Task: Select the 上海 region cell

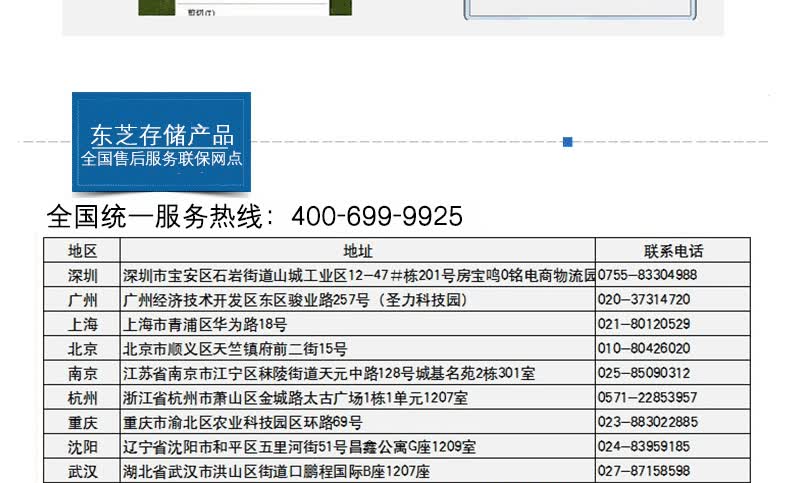Action: 82,324
